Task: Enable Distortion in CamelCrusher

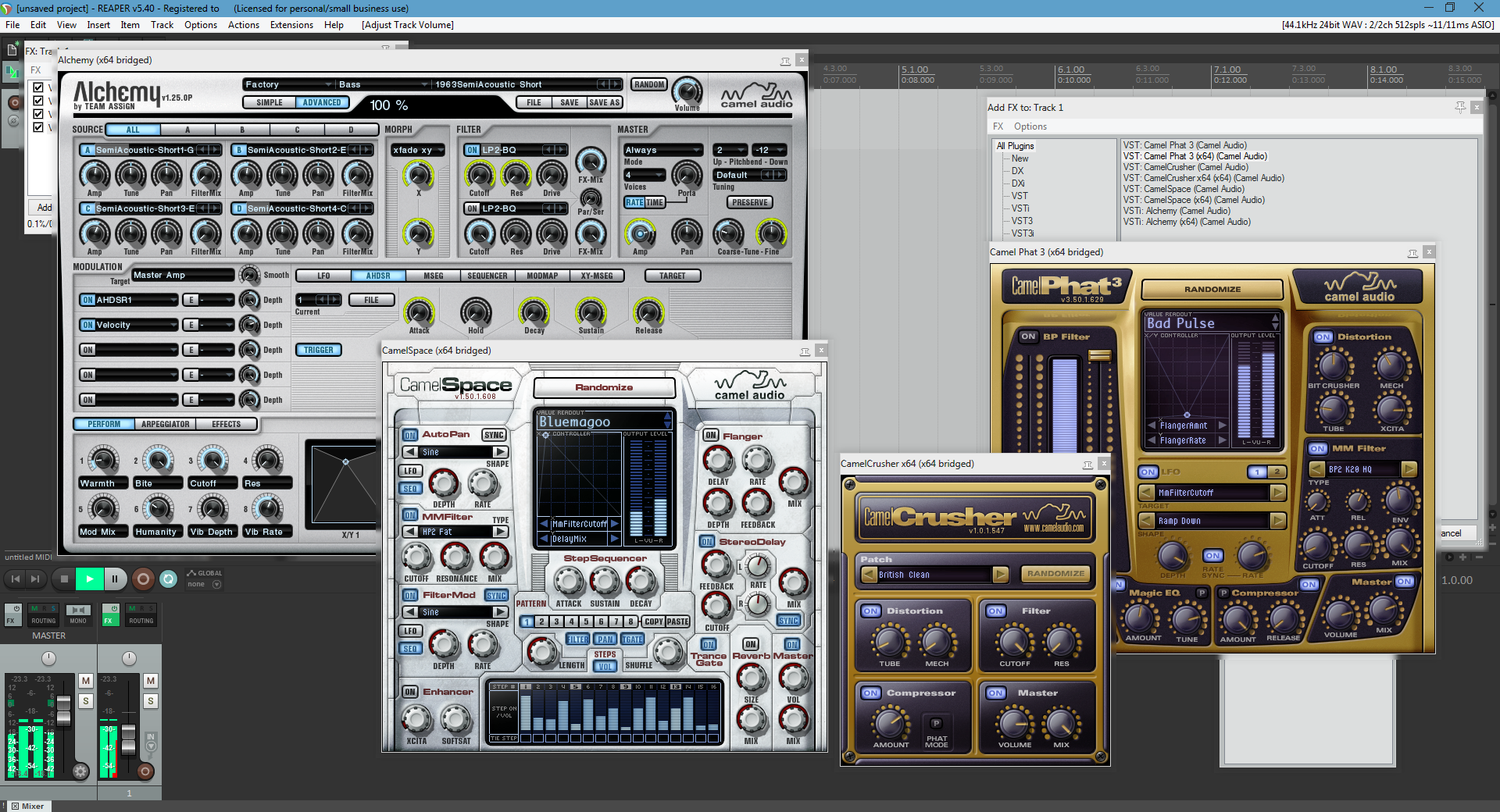Action: [870, 611]
